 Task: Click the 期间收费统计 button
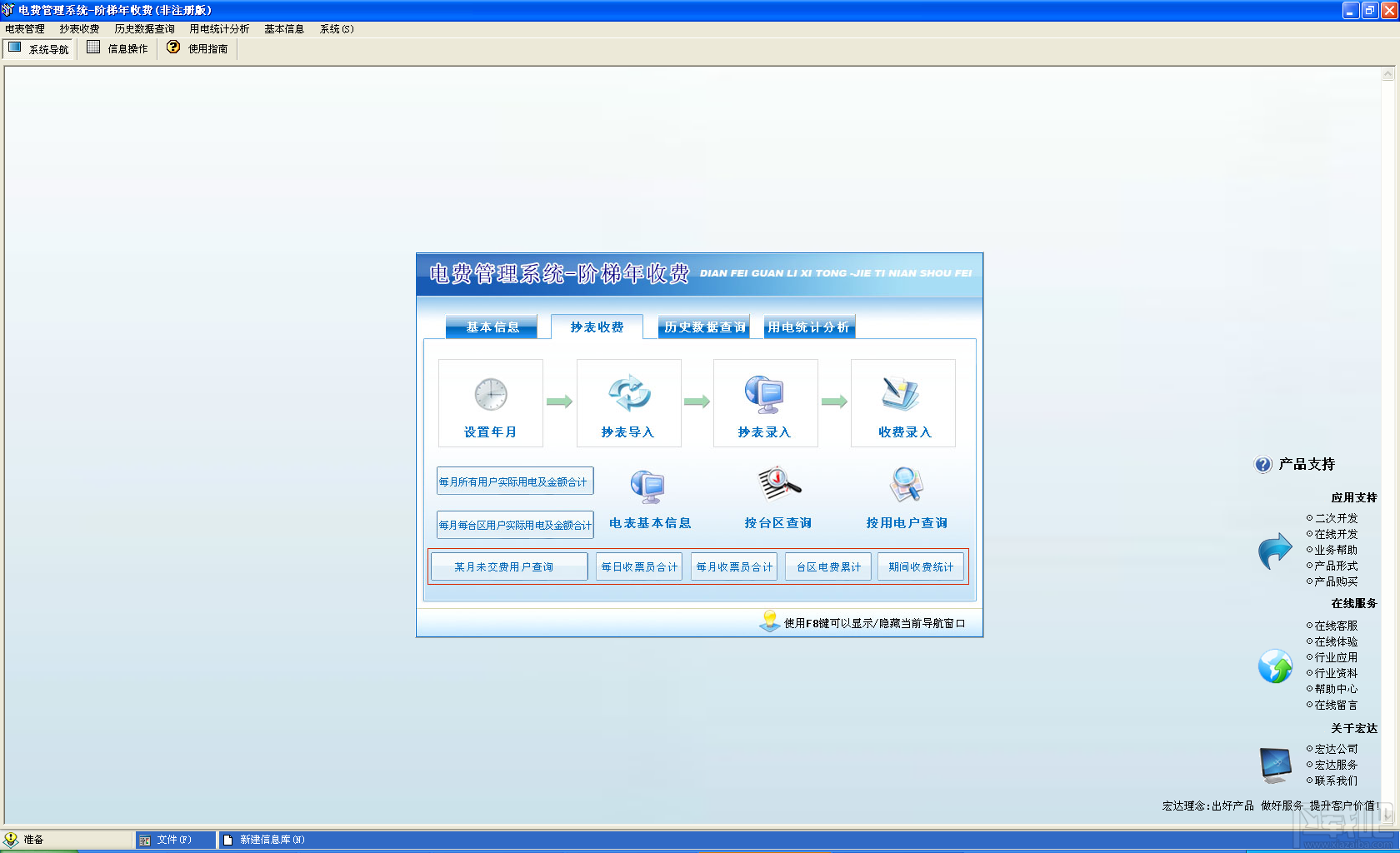click(921, 567)
